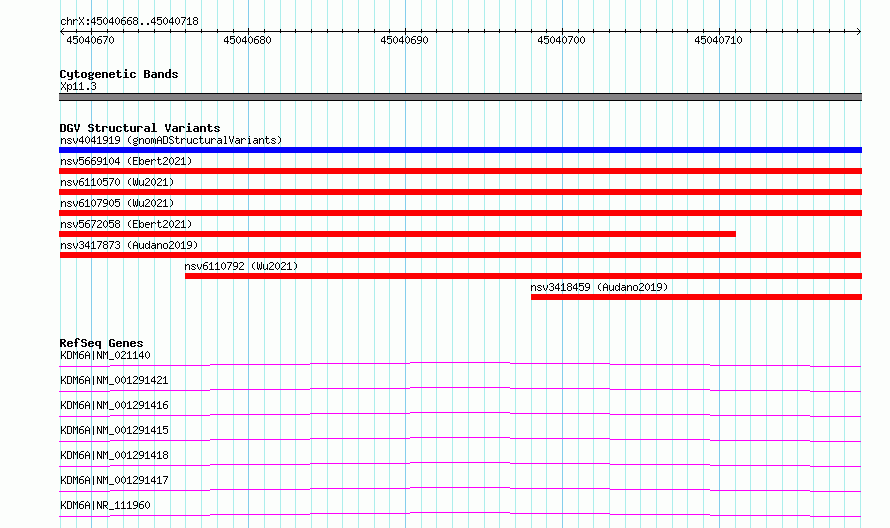This screenshot has width=890, height=528.
Task: Open KDM6A|NM_001291416 transcript
Action: coord(114,405)
